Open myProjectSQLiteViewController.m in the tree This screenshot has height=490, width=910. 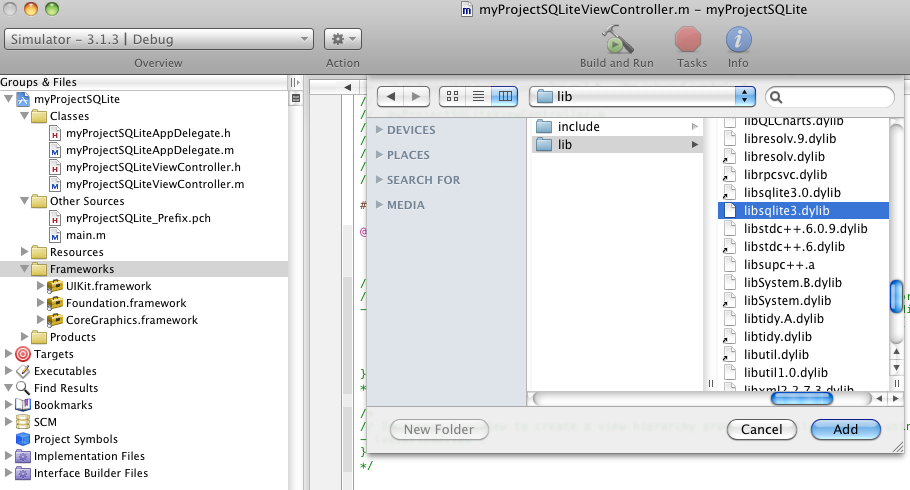click(x=154, y=183)
